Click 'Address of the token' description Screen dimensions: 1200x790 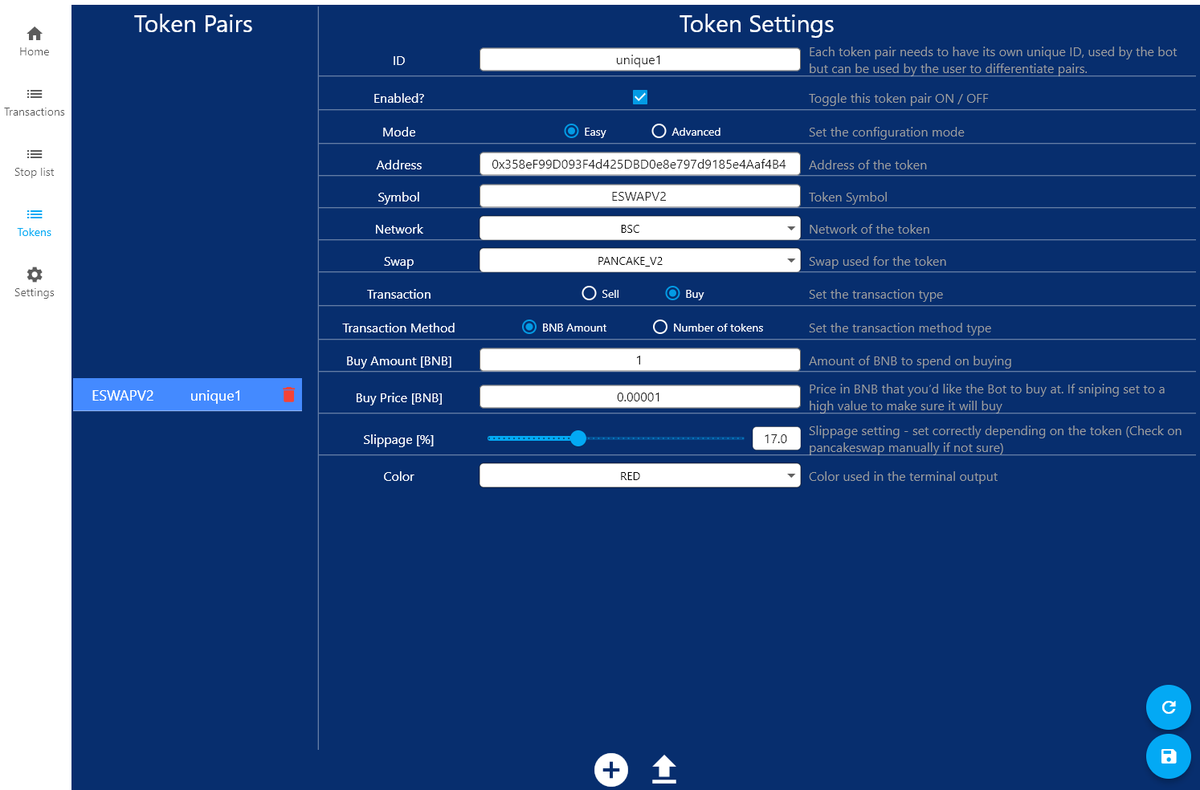(x=868, y=165)
